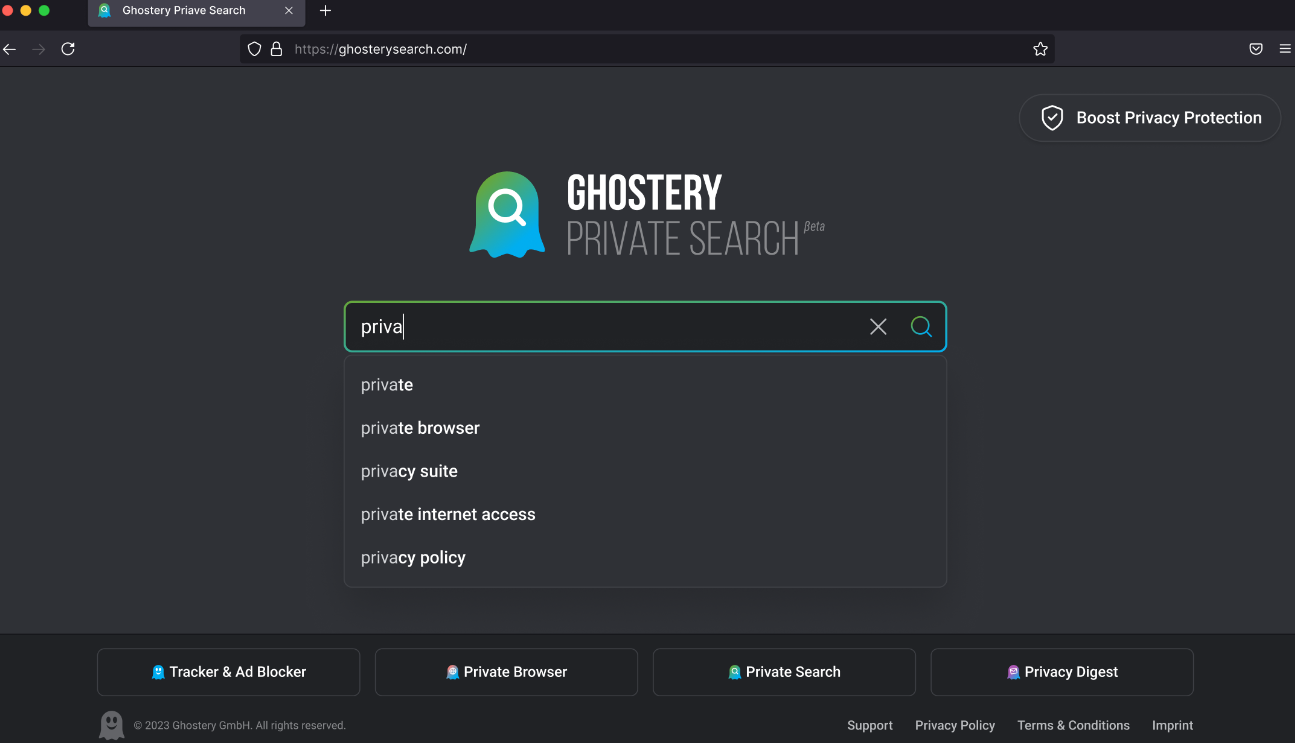
Task: Bookmark this page with the star
Action: coord(1040,49)
